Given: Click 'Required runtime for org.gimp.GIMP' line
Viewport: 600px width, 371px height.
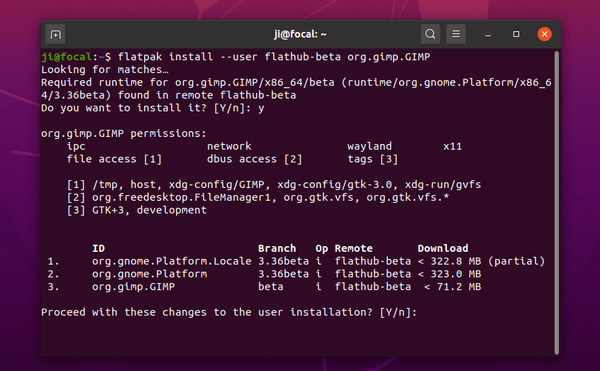Looking at the screenshot, I should [x=296, y=83].
